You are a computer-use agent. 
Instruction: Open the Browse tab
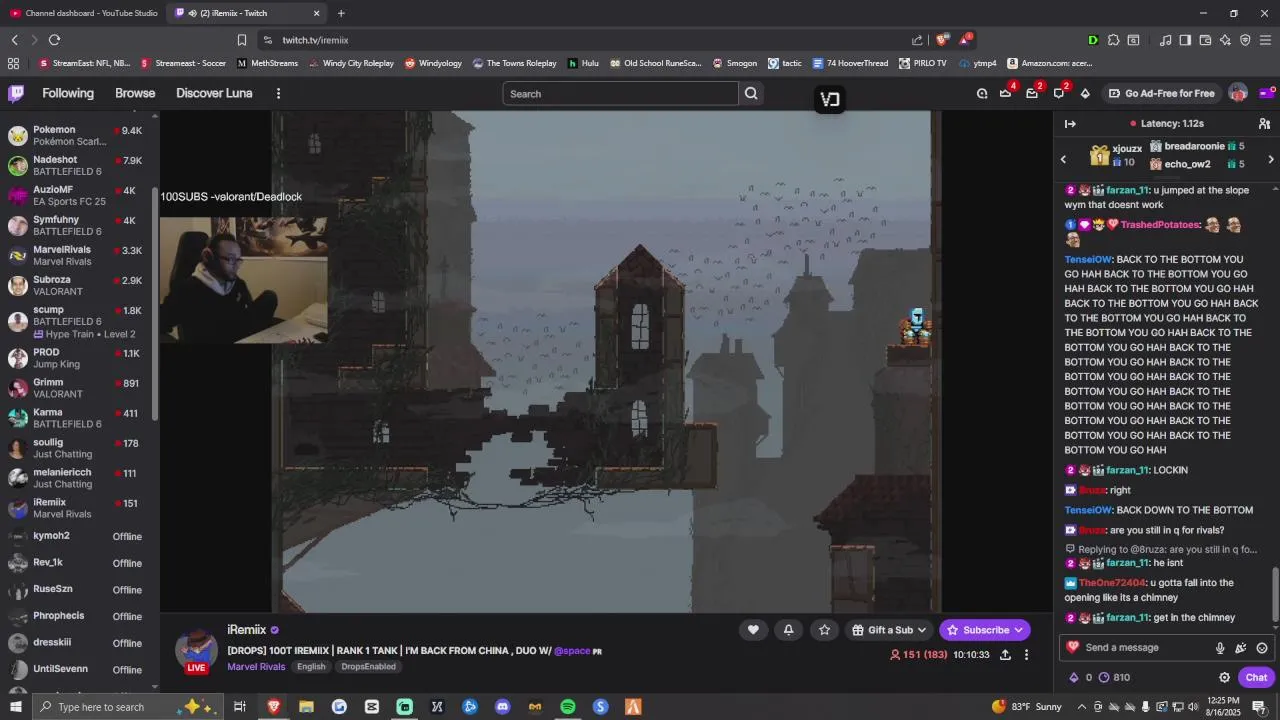[x=135, y=93]
